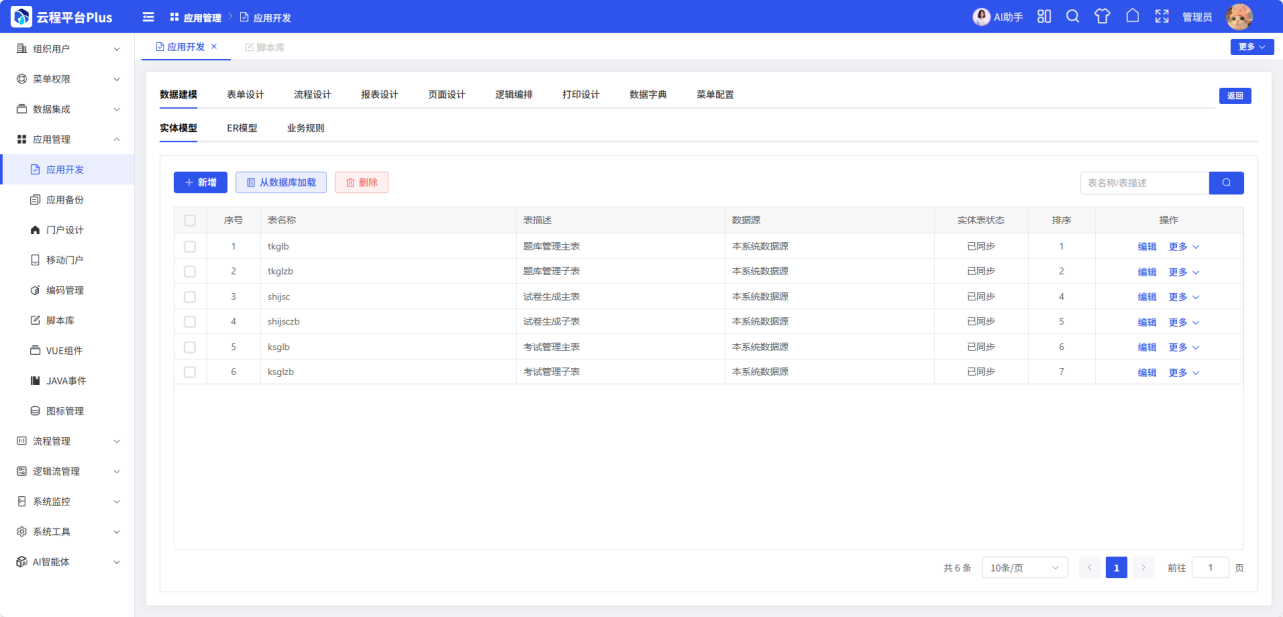The width and height of the screenshot is (1283, 617).
Task: Switch to the 逻辑编排 tab
Action: pos(514,95)
